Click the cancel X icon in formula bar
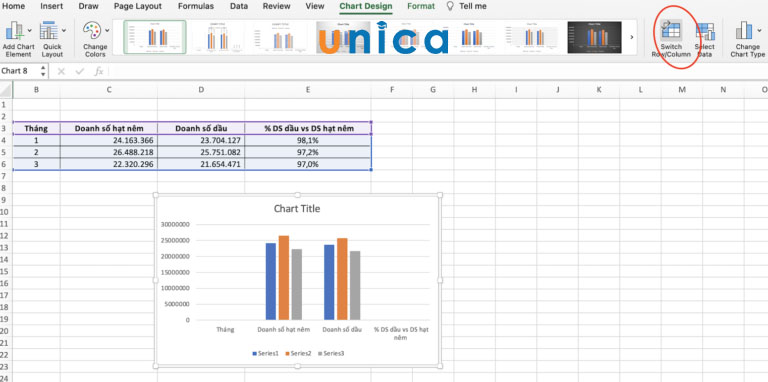768x382 pixels. (x=61, y=72)
